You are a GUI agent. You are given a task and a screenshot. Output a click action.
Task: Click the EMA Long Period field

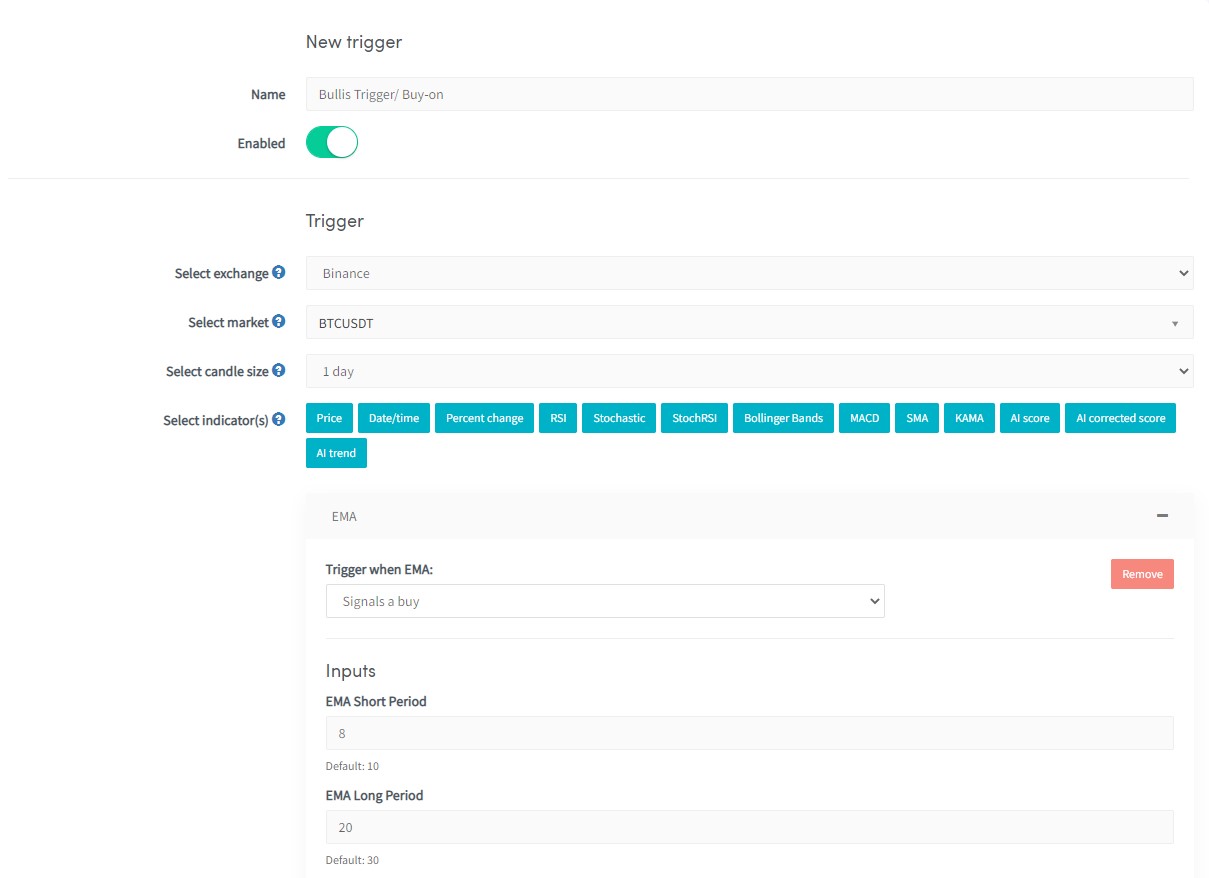click(749, 827)
